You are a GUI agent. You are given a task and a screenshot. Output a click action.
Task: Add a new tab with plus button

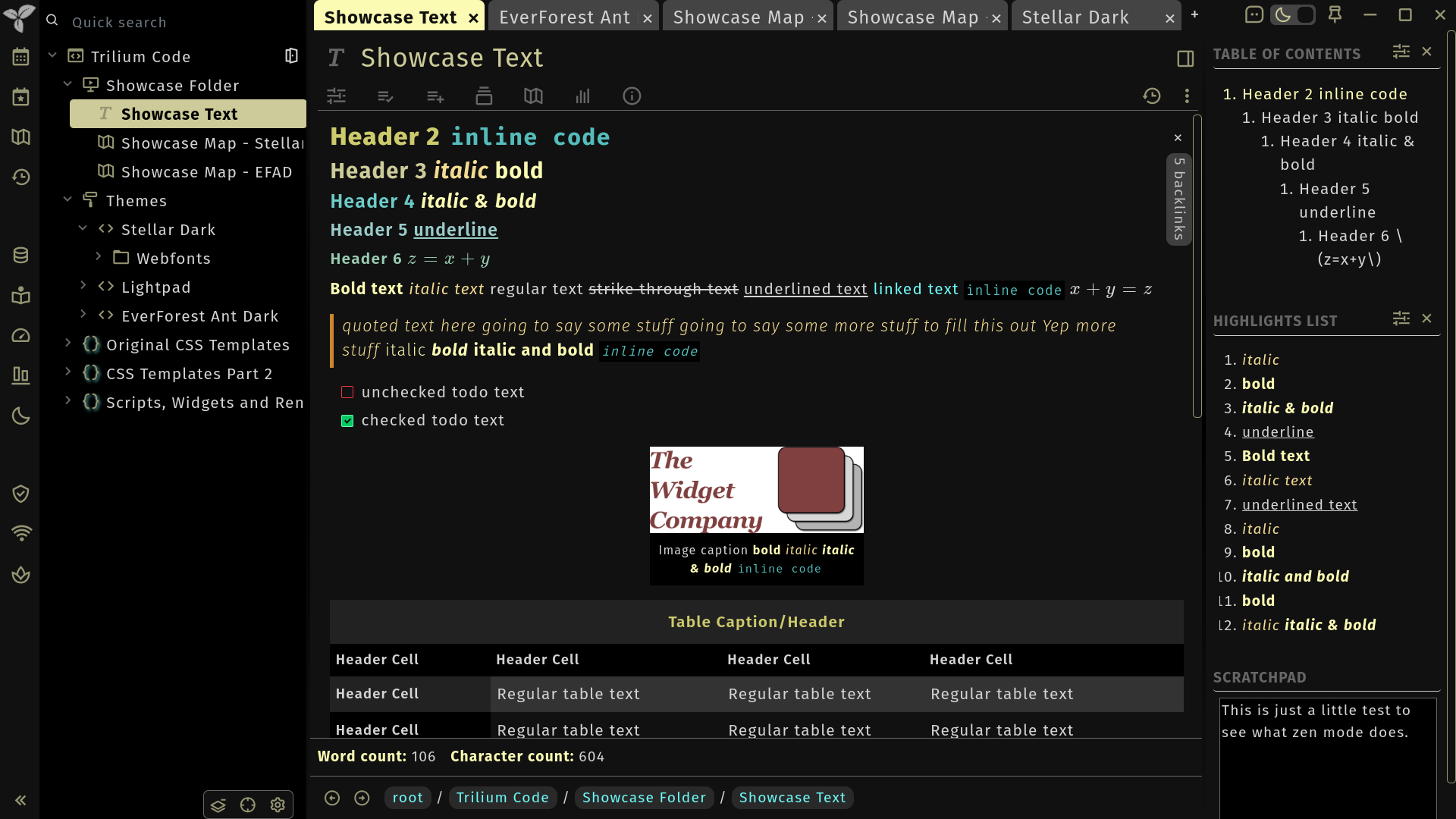click(1194, 14)
